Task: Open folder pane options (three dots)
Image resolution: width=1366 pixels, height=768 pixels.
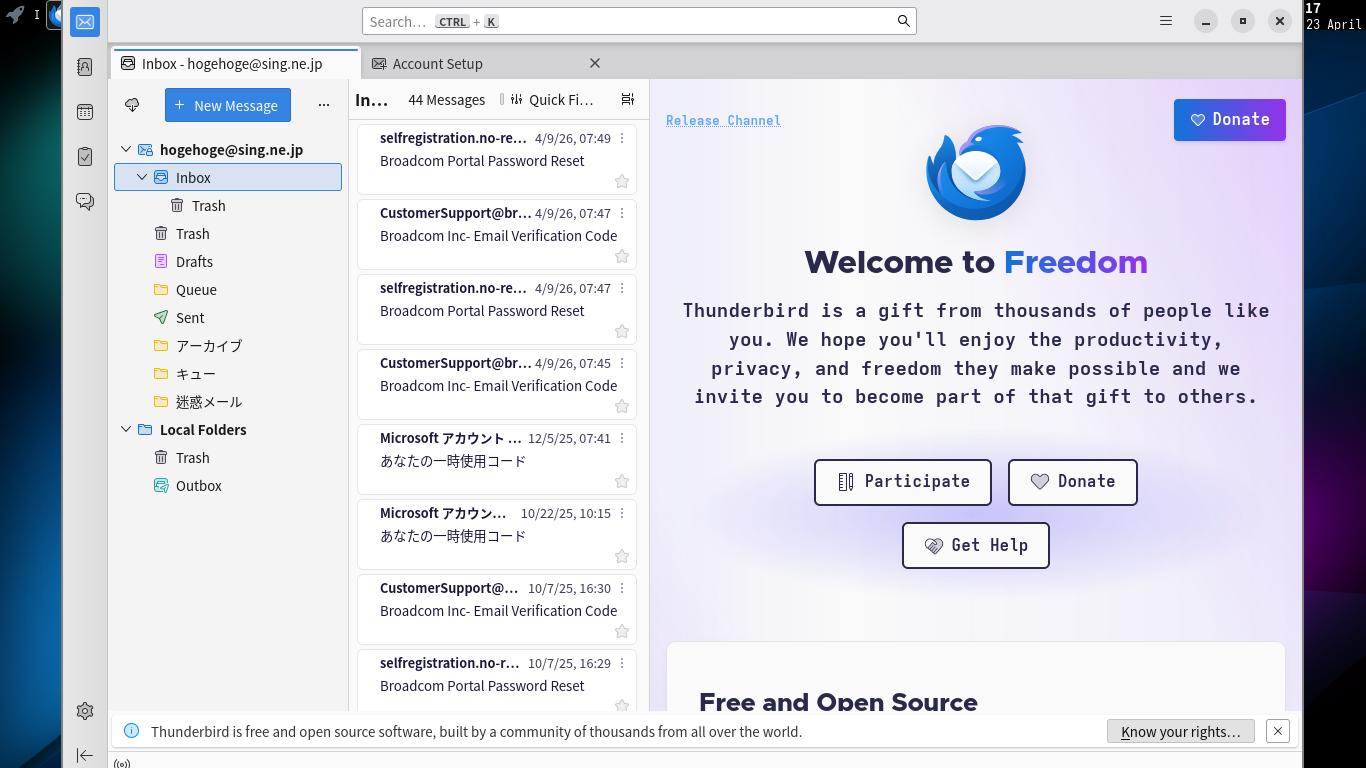Action: pos(323,105)
